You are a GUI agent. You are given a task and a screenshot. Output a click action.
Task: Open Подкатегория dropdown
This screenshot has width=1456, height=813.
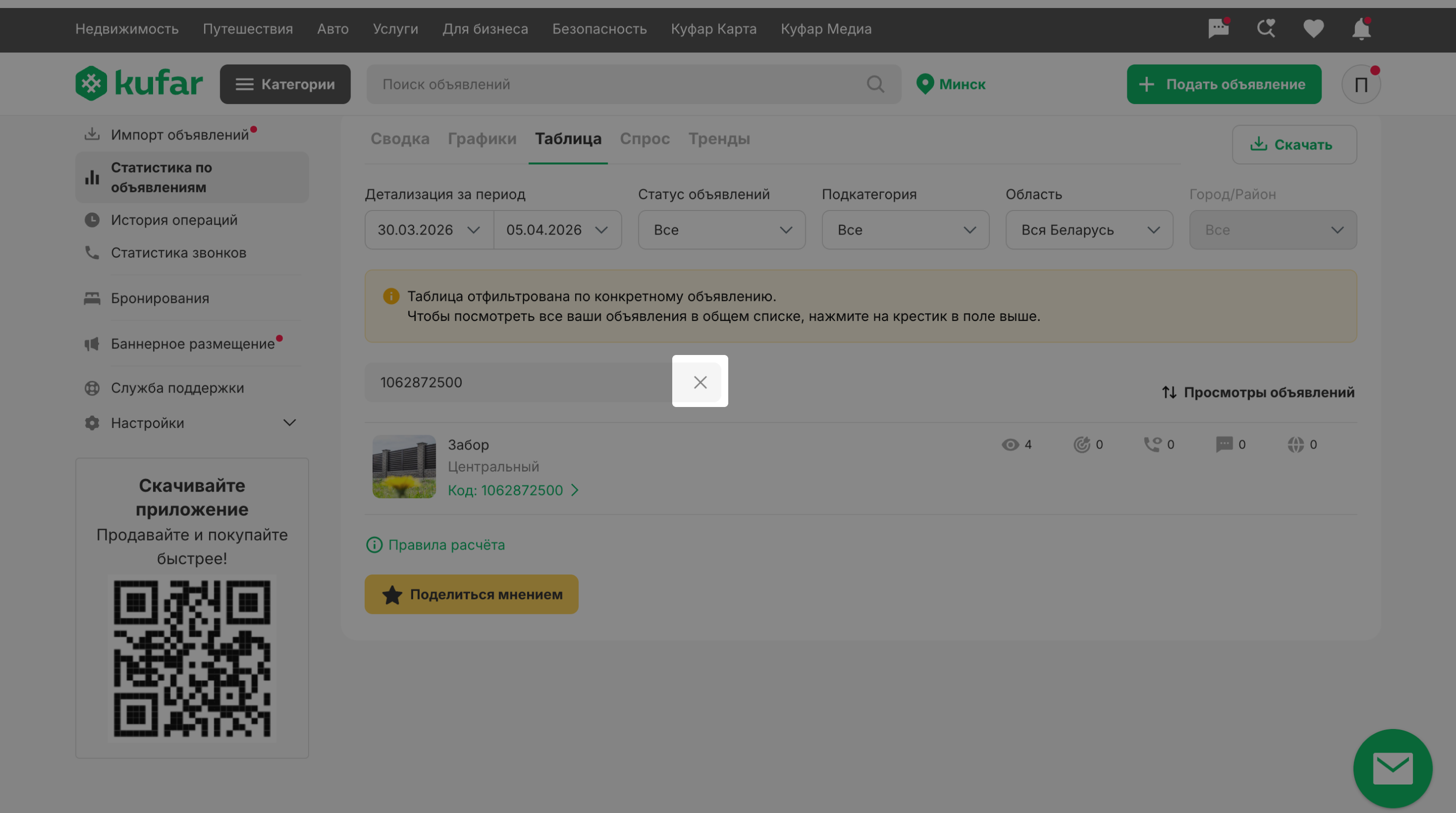(905, 230)
